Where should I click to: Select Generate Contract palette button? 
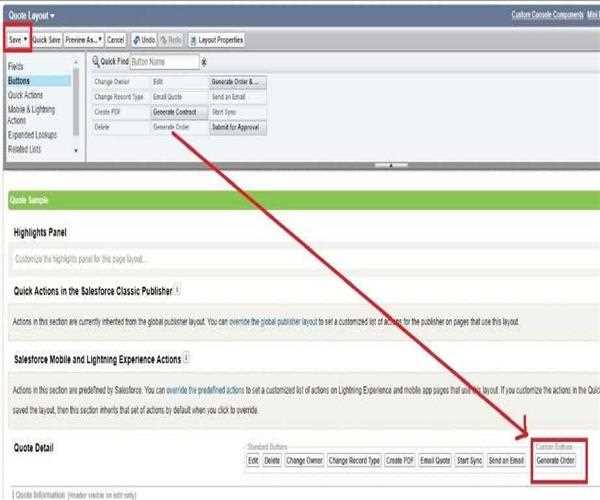[179, 112]
